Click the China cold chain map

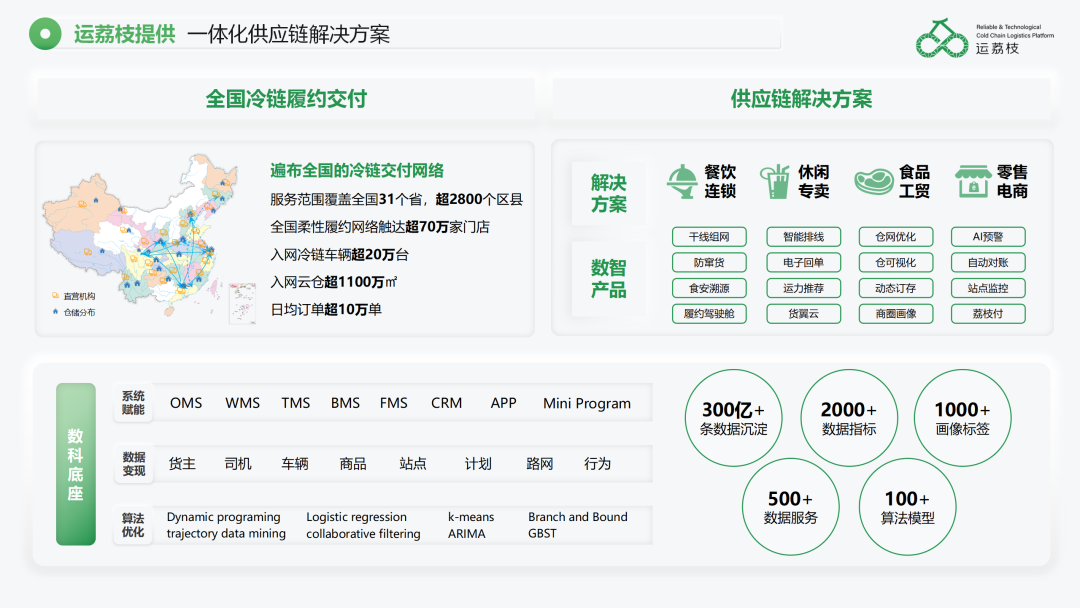point(143,236)
